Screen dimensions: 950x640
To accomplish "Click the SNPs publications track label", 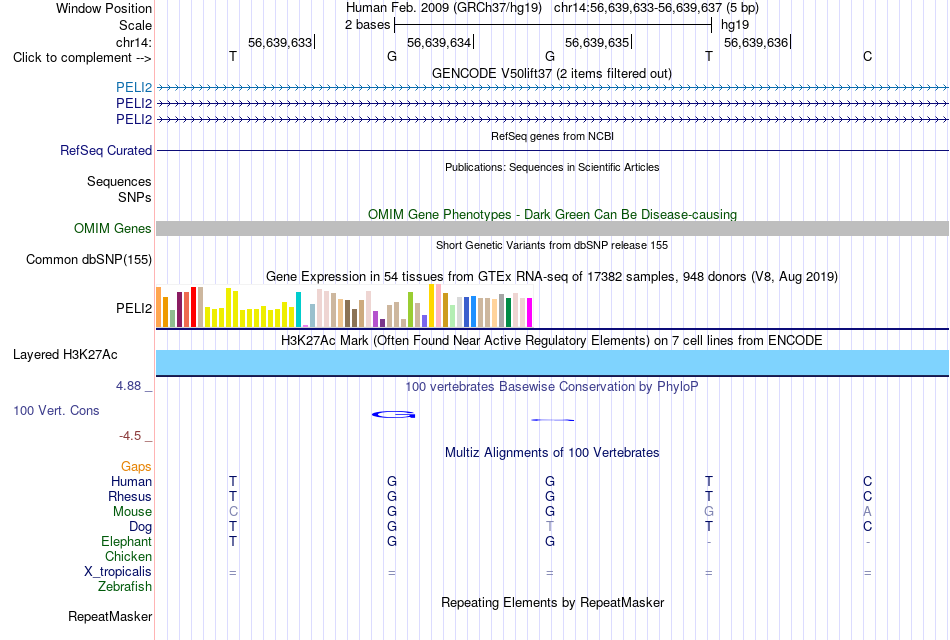I will (135, 197).
